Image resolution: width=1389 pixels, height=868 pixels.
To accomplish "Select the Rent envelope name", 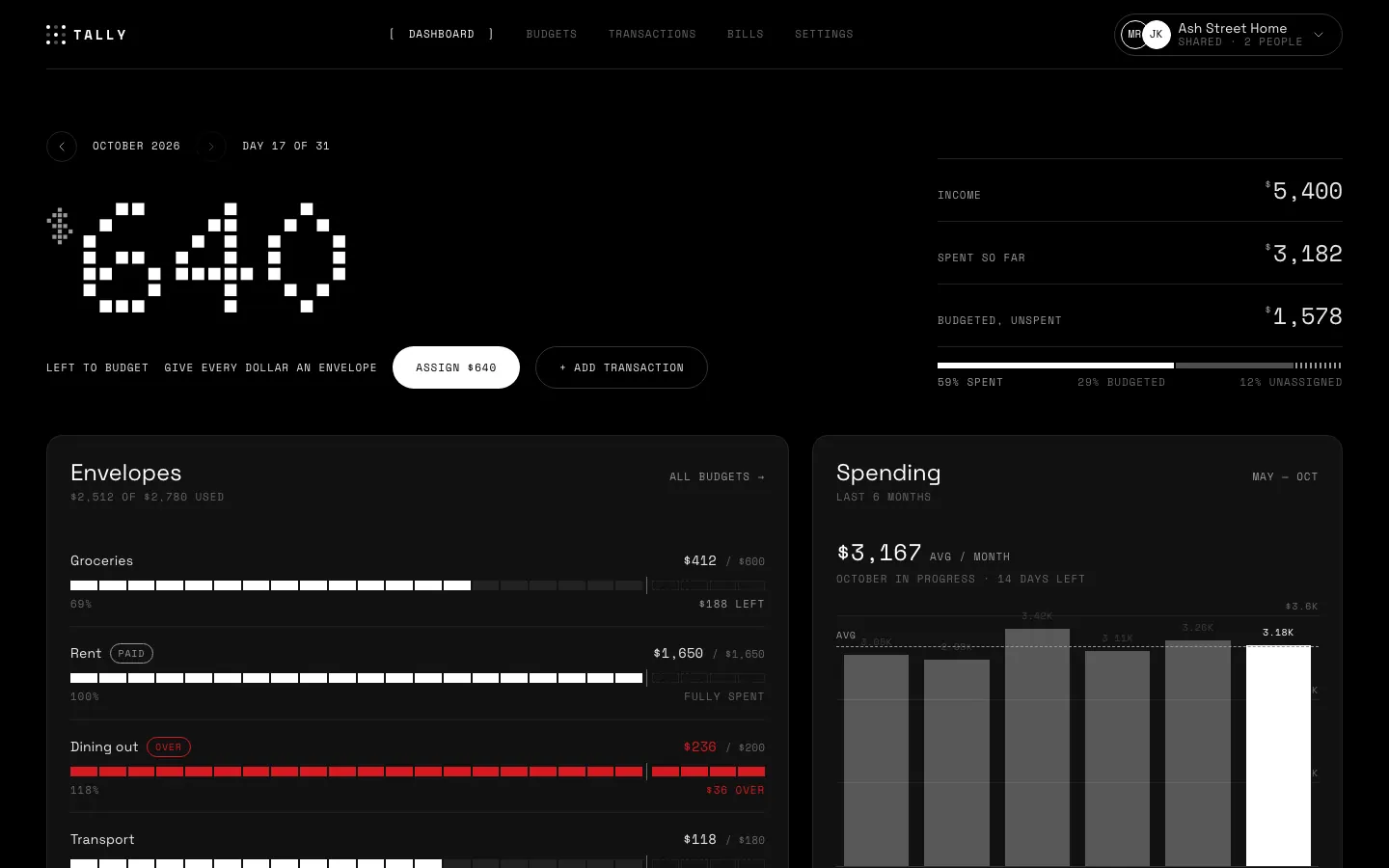I will point(86,653).
